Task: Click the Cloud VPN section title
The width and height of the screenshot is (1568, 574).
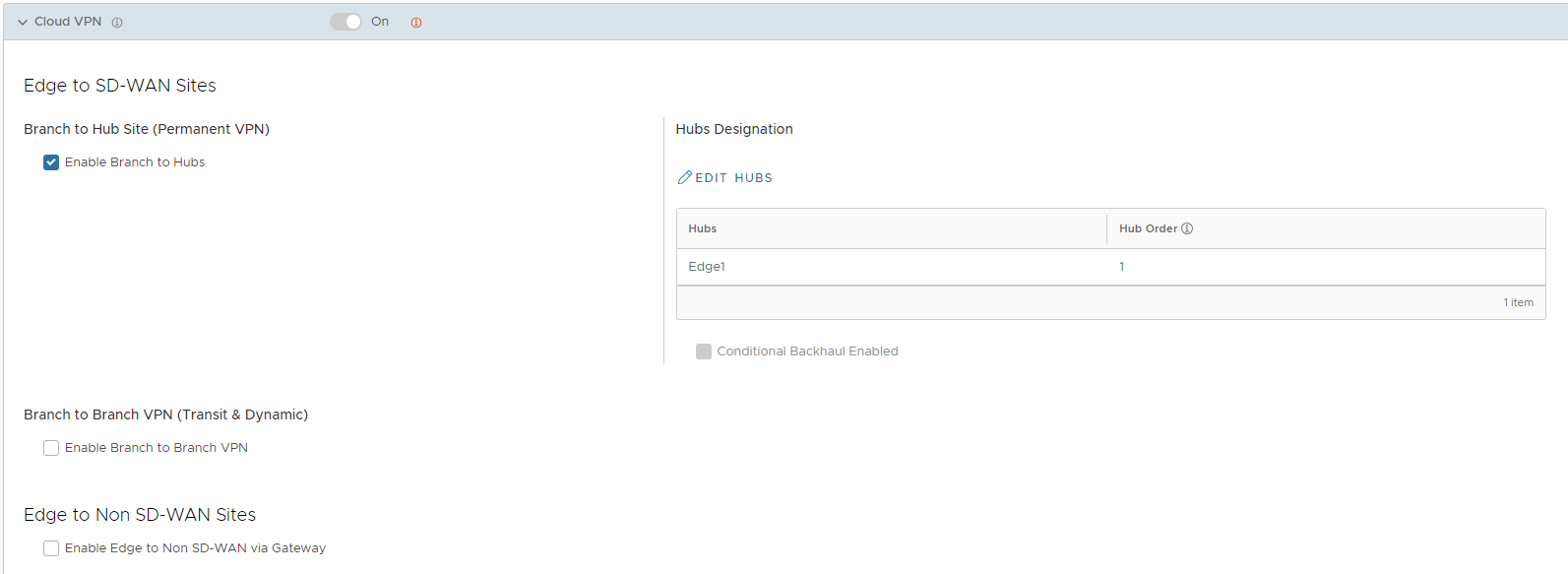Action: pyautogui.click(x=68, y=22)
